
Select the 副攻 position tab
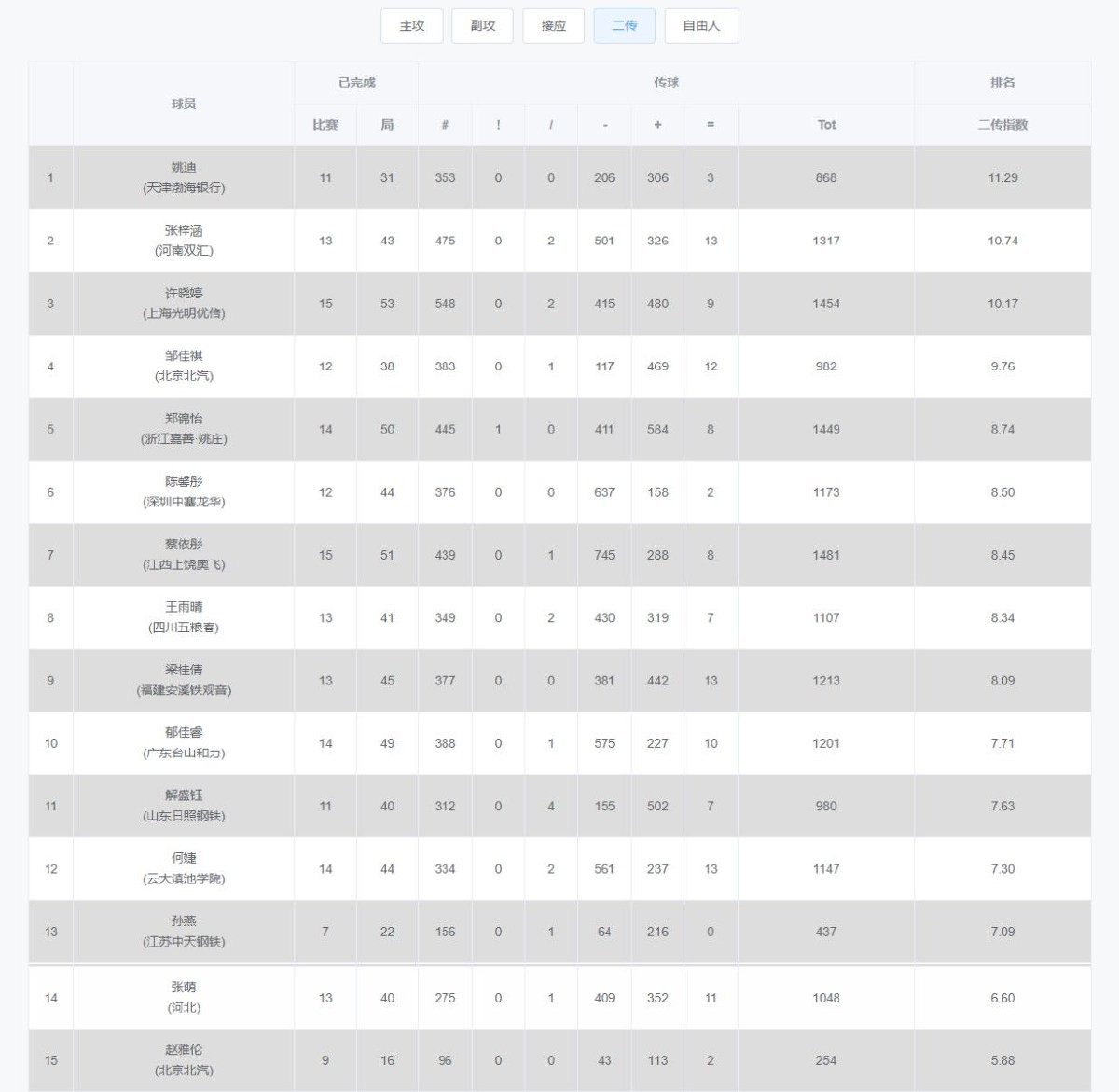482,26
